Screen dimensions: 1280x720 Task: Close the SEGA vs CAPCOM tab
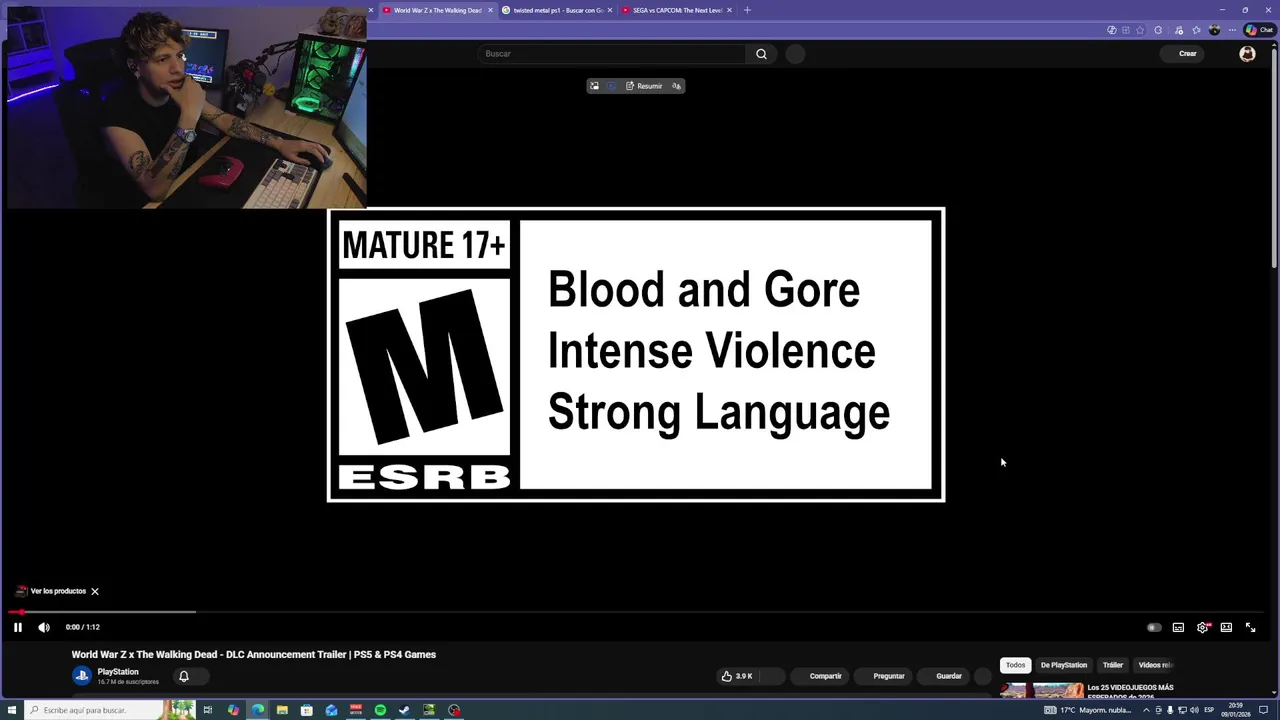click(x=729, y=10)
